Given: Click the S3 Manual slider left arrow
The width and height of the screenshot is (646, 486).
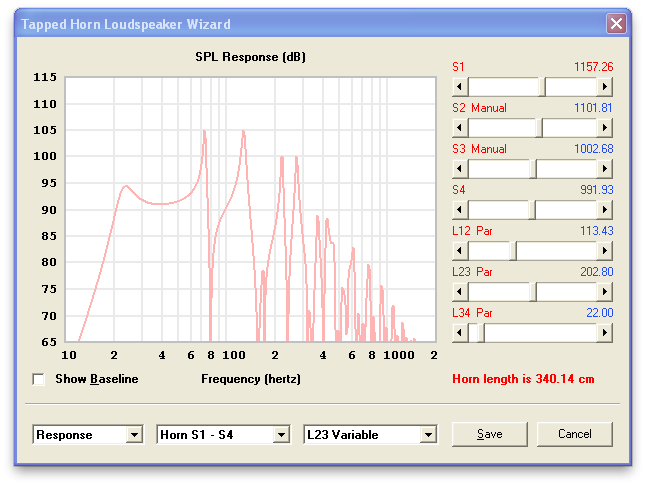Looking at the screenshot, I should [x=460, y=169].
